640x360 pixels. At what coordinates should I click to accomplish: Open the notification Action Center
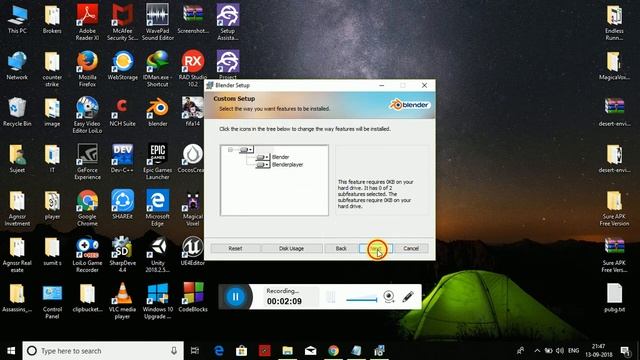tap(625, 351)
